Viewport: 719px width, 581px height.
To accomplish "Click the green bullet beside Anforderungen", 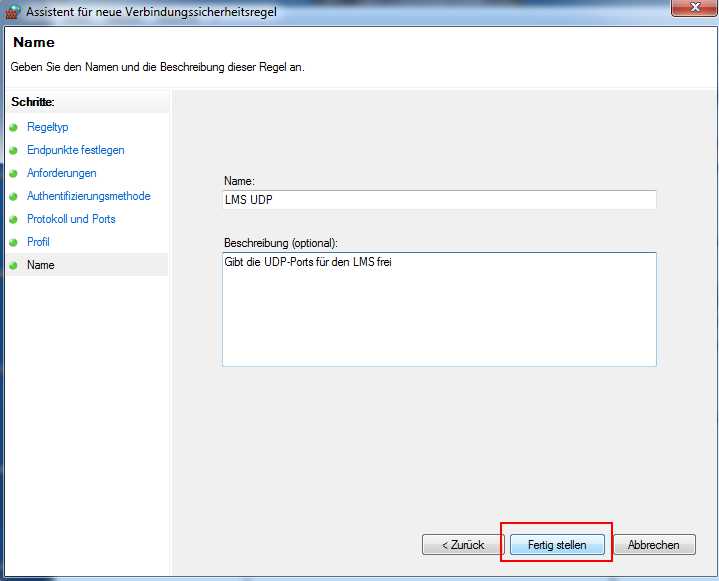I will click(13, 173).
